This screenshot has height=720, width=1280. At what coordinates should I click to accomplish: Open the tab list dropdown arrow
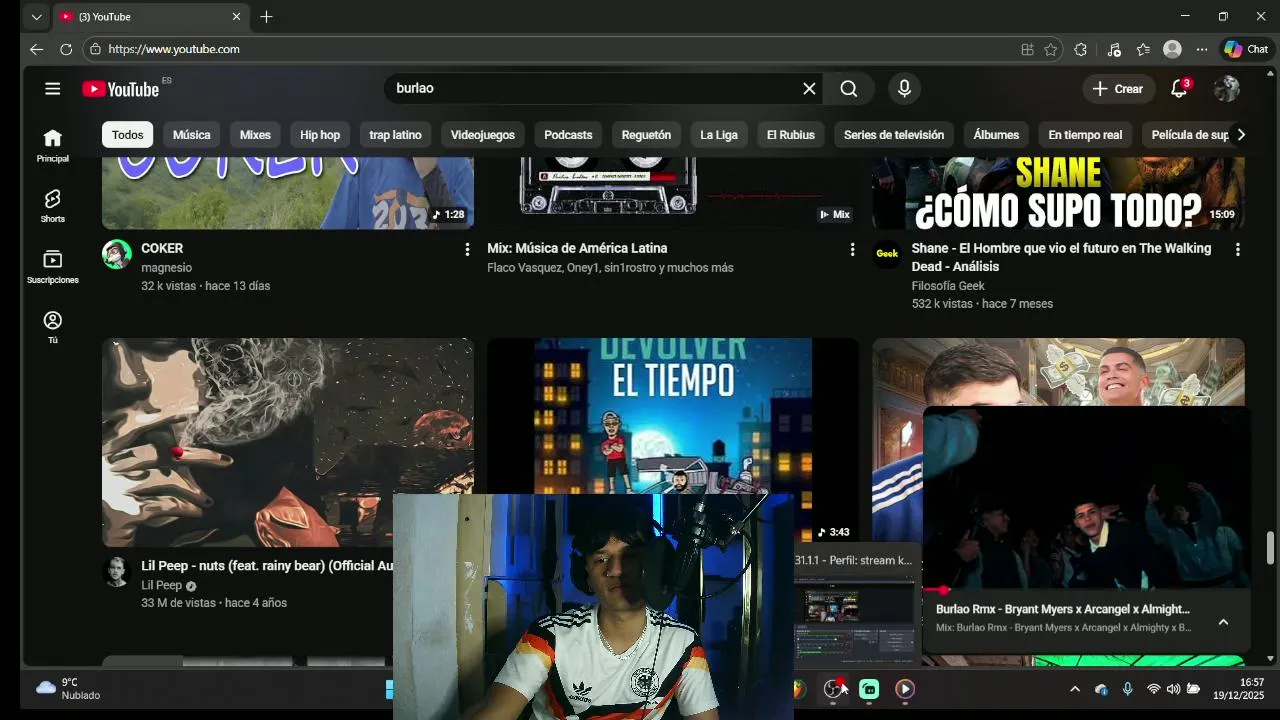tap(36, 17)
